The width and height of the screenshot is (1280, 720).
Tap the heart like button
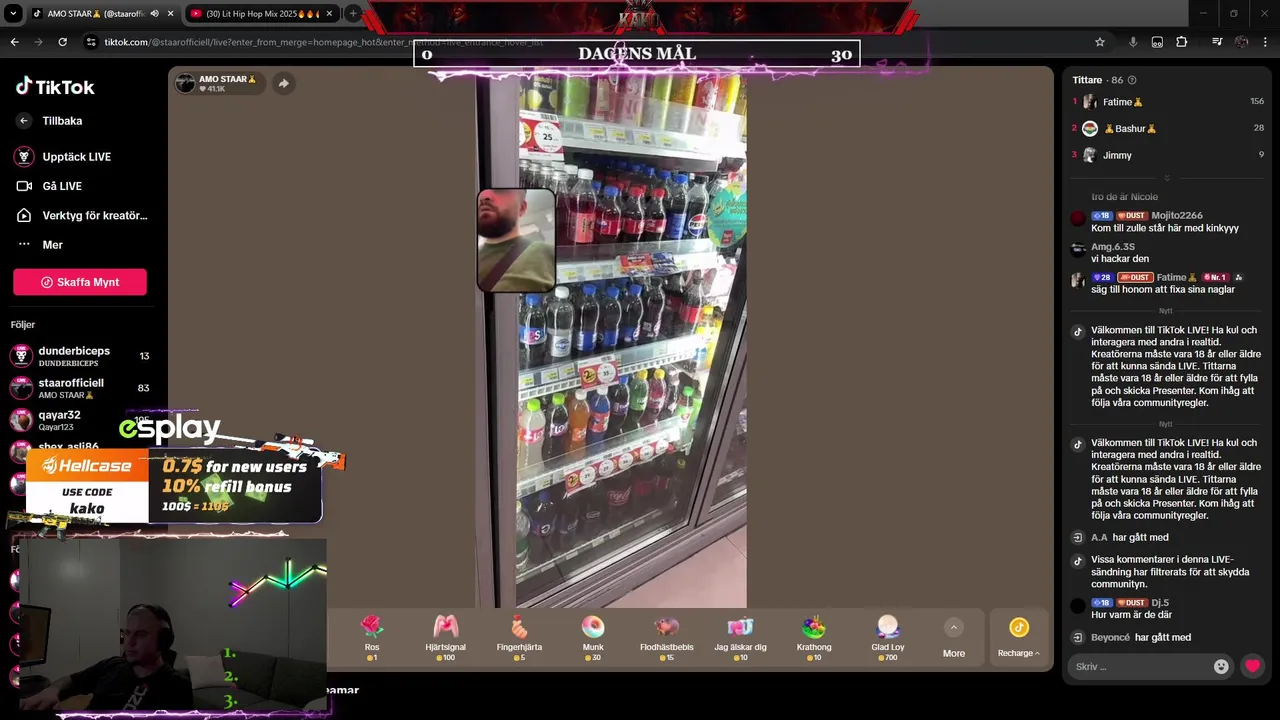1252,667
